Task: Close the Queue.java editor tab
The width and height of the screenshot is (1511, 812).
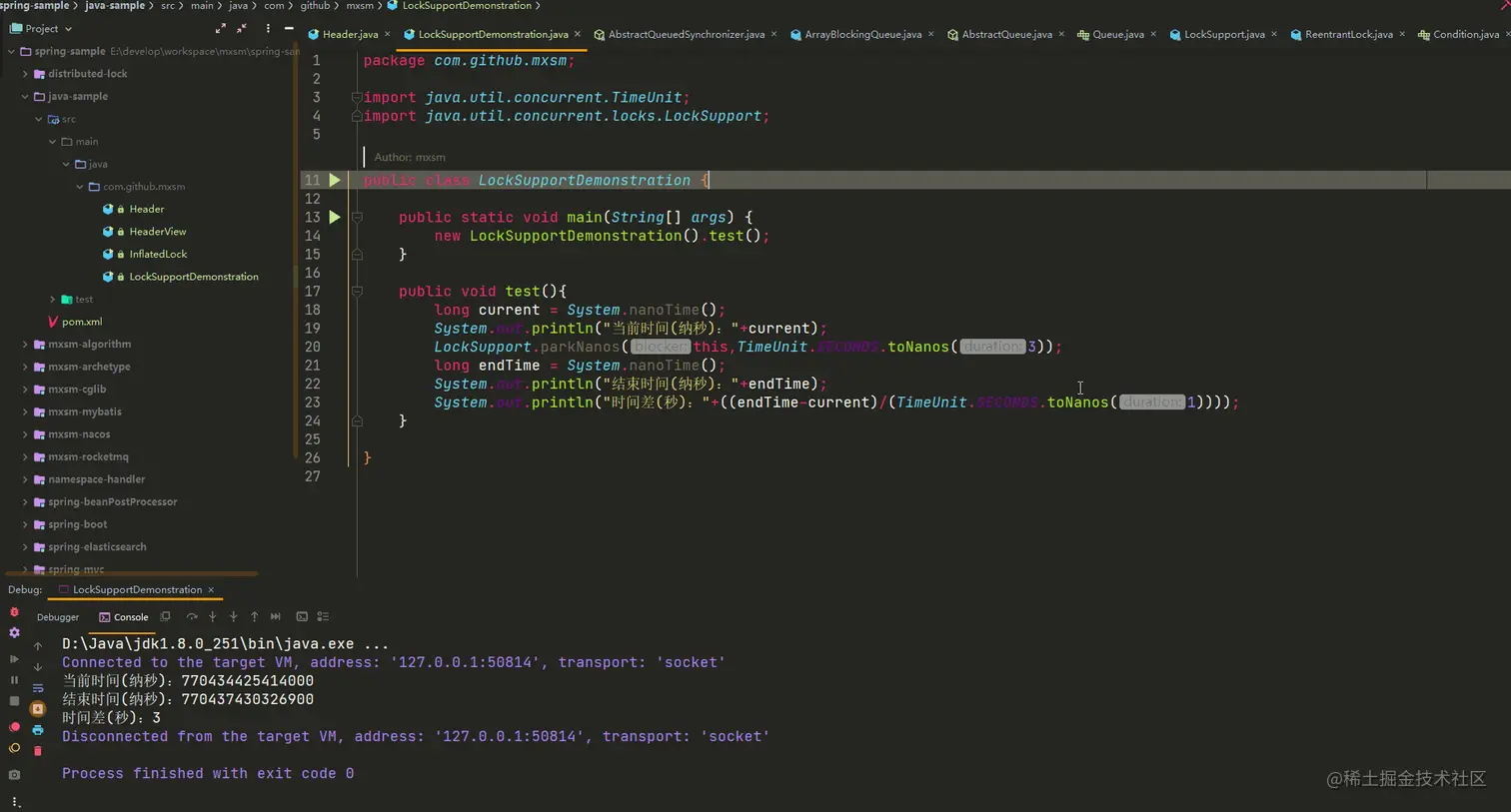Action: pyautogui.click(x=1153, y=35)
